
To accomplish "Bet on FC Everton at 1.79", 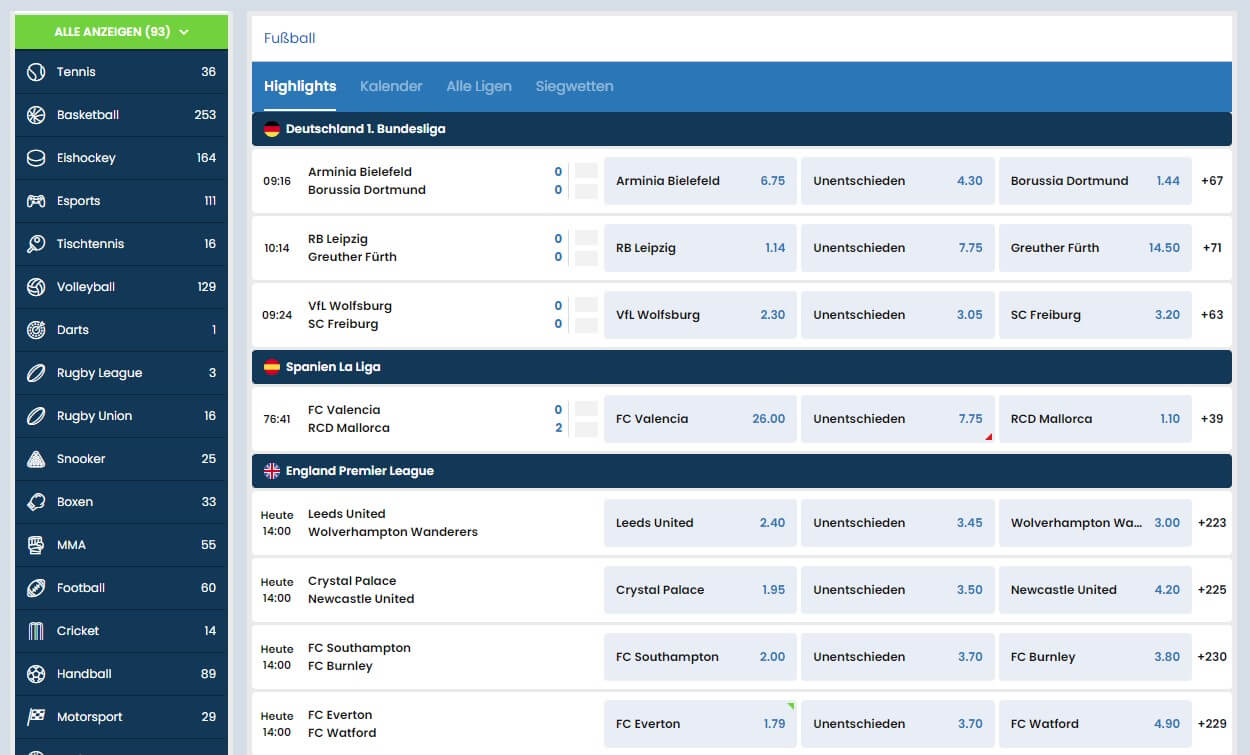I will point(700,724).
